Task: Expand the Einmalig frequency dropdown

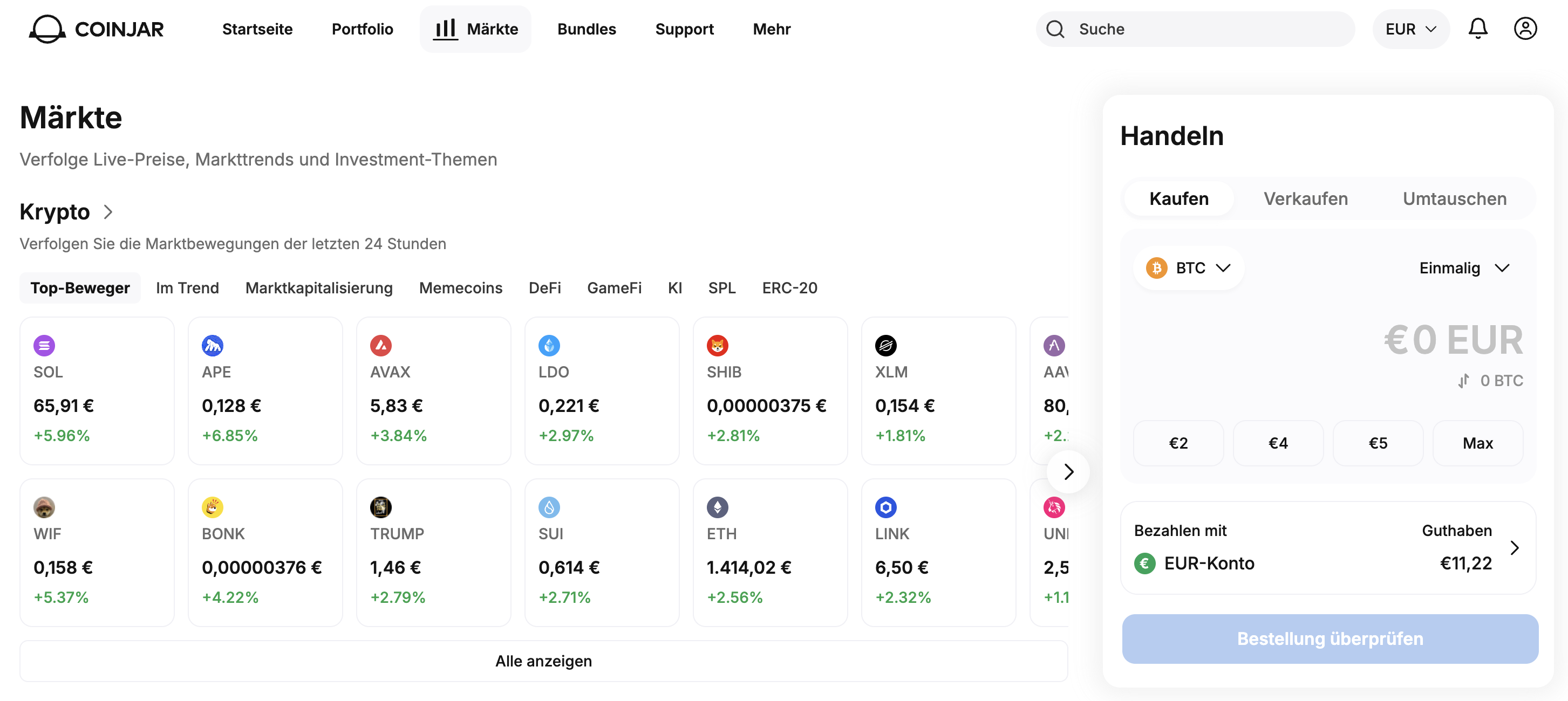Action: (1464, 268)
